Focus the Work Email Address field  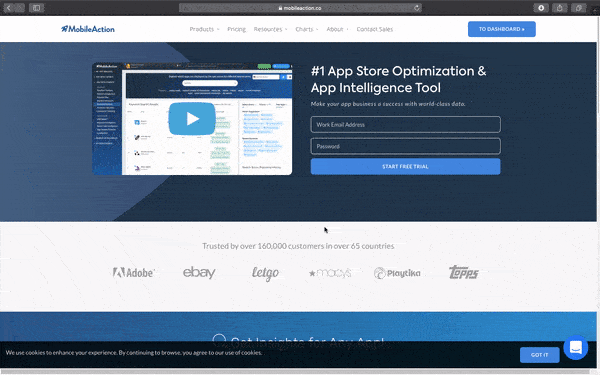(x=405, y=124)
